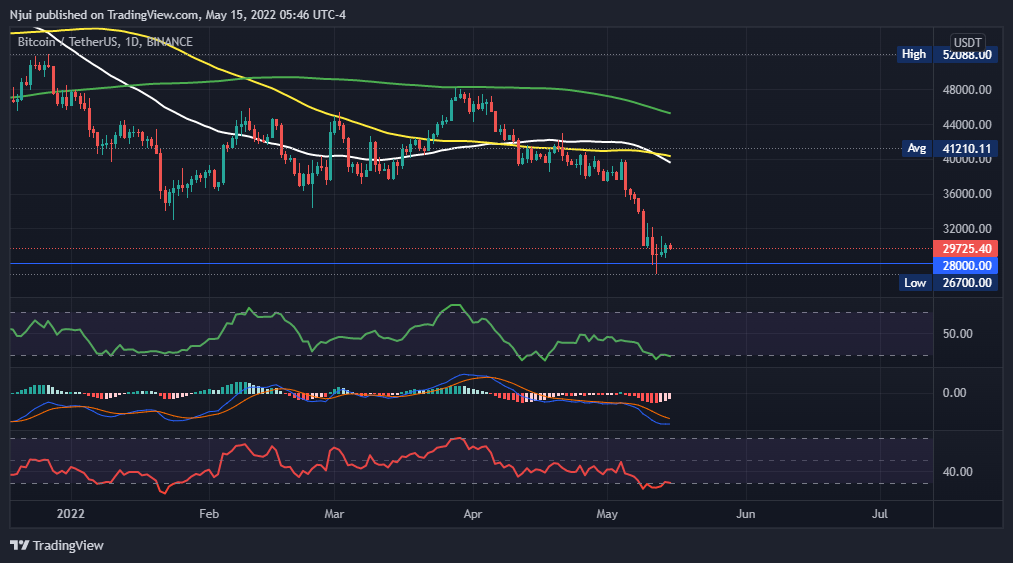Click the 48000.00 price axis label
The width and height of the screenshot is (1013, 563).
[x=966, y=90]
